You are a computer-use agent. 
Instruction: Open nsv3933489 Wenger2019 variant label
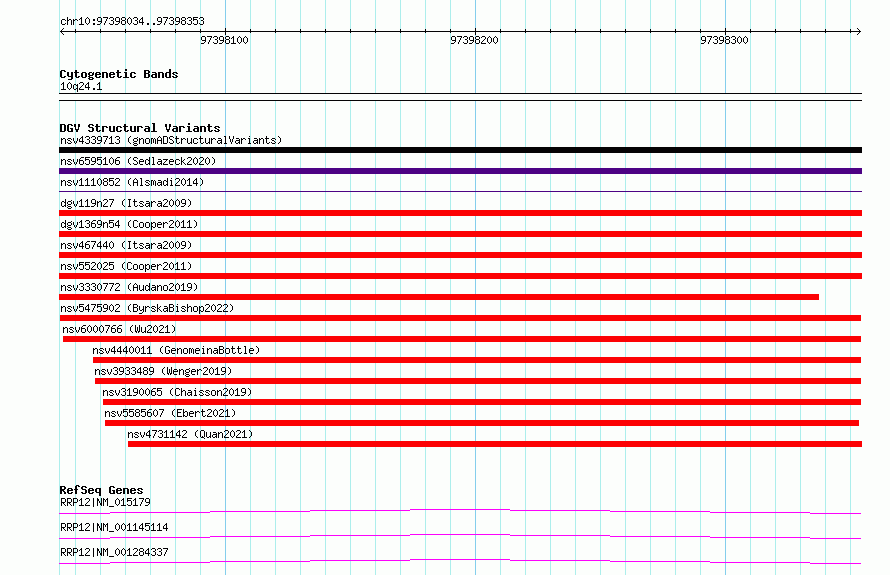163,371
